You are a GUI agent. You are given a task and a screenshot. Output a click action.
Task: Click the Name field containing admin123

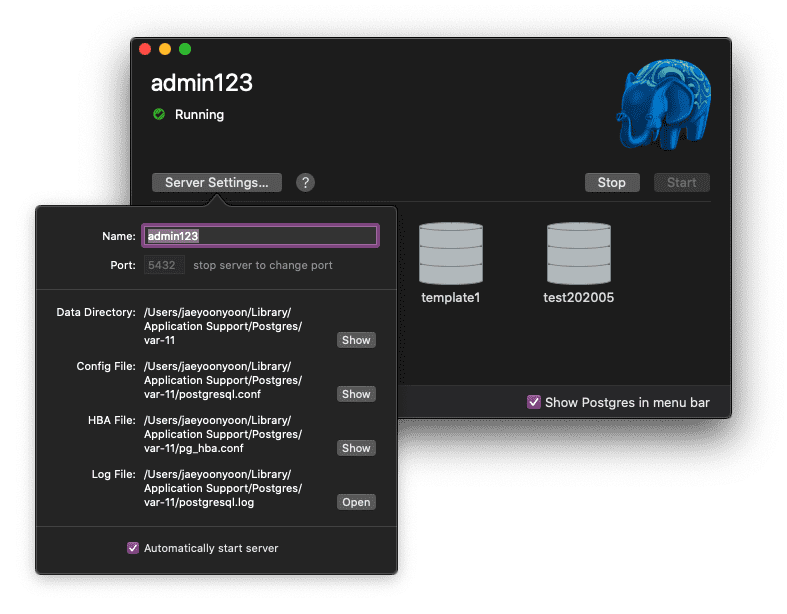coord(260,236)
